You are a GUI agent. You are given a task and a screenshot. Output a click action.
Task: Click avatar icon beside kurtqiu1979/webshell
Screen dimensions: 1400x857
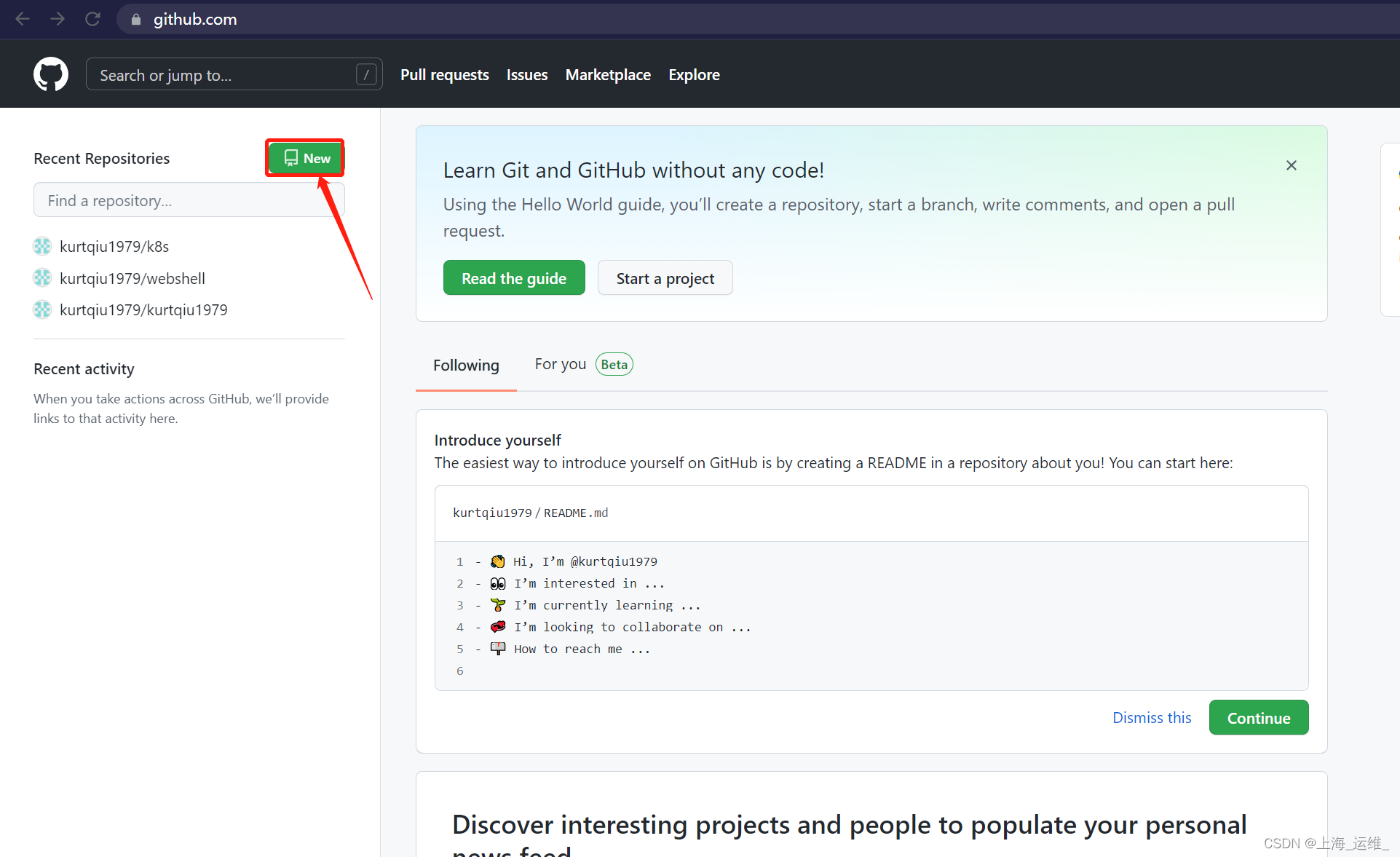tap(42, 278)
